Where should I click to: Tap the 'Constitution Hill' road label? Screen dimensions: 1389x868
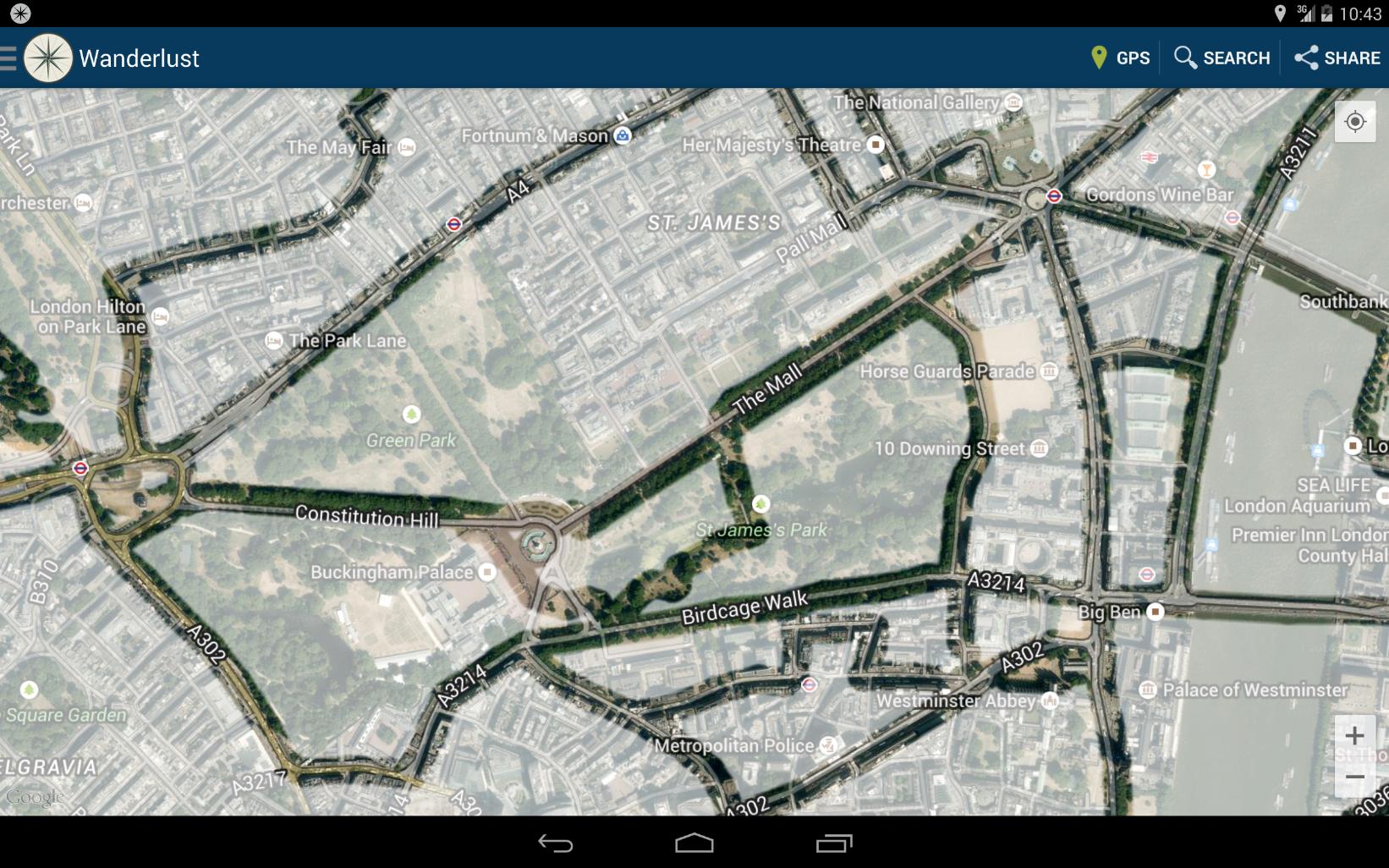coord(367,516)
